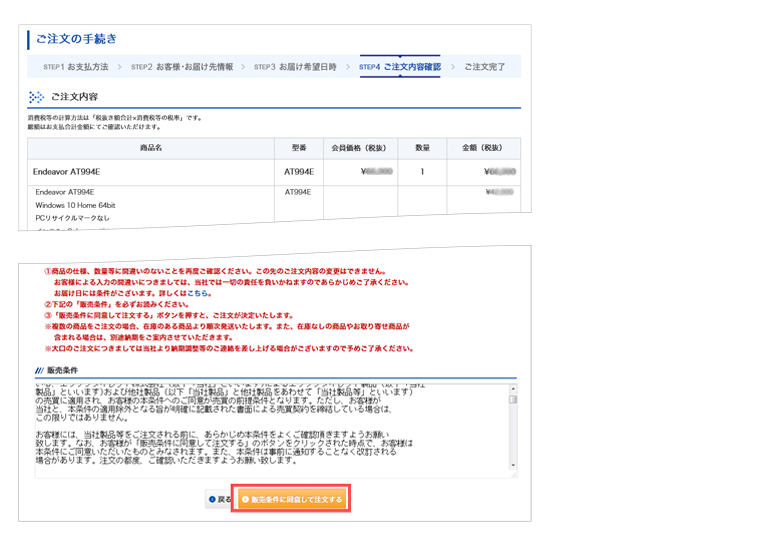Click the 金額（税抜） column header
770x543 pixels.
483,148
